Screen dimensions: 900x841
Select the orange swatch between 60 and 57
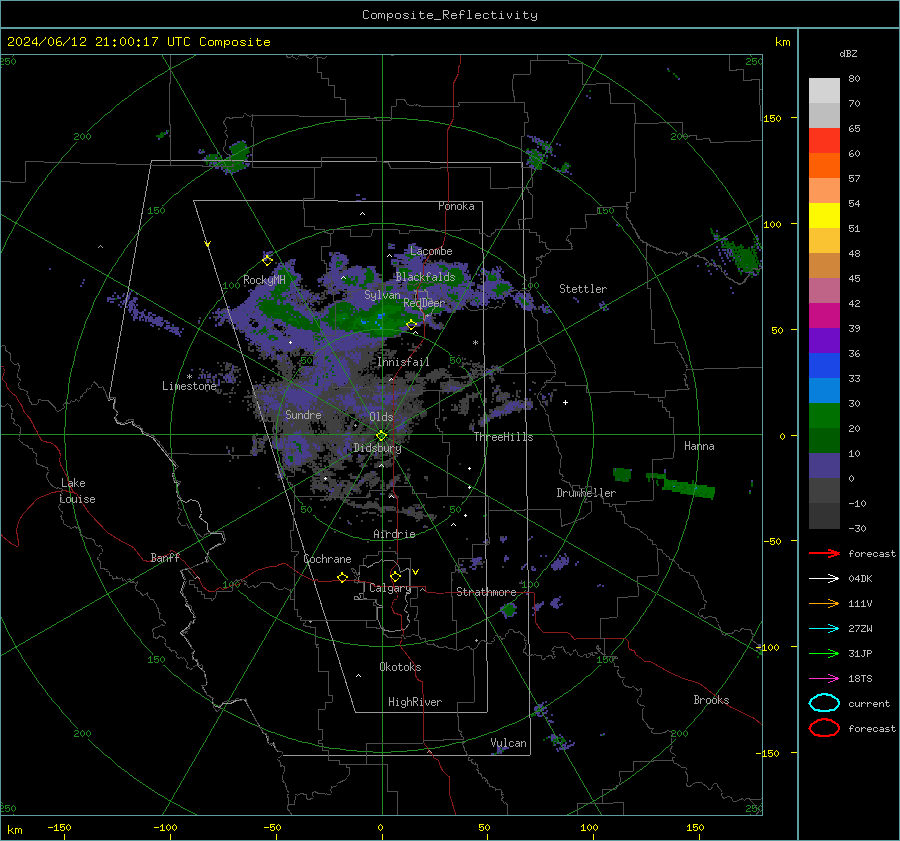click(x=824, y=166)
